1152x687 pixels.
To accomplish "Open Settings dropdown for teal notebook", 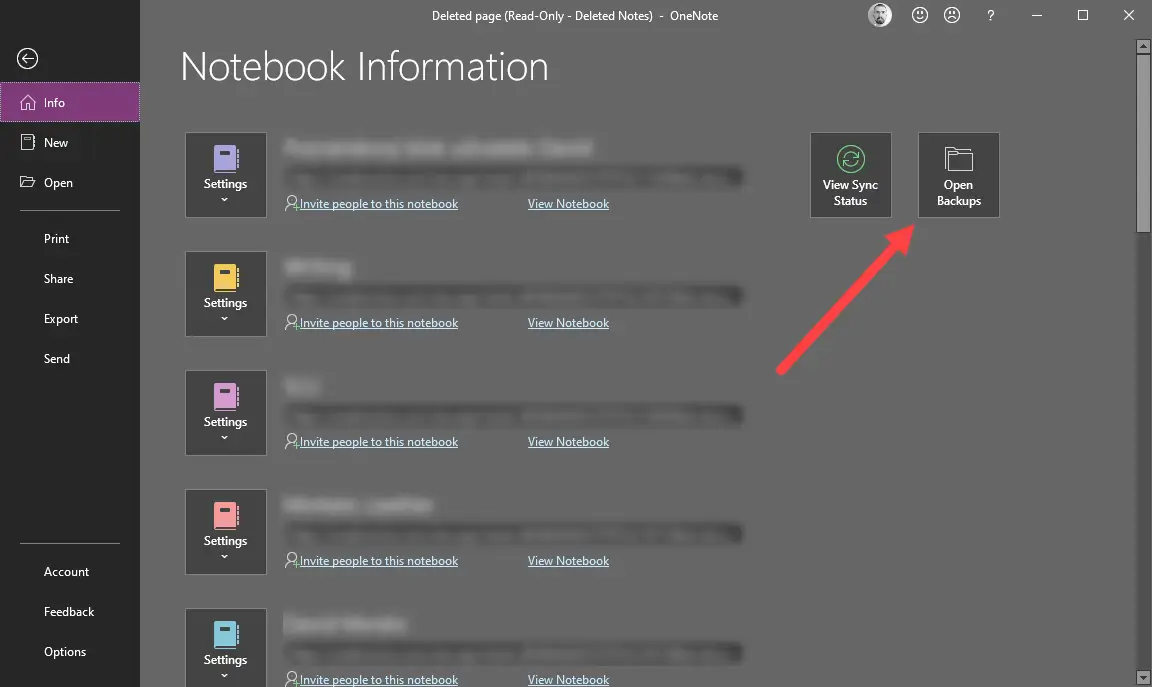I will pos(226,648).
